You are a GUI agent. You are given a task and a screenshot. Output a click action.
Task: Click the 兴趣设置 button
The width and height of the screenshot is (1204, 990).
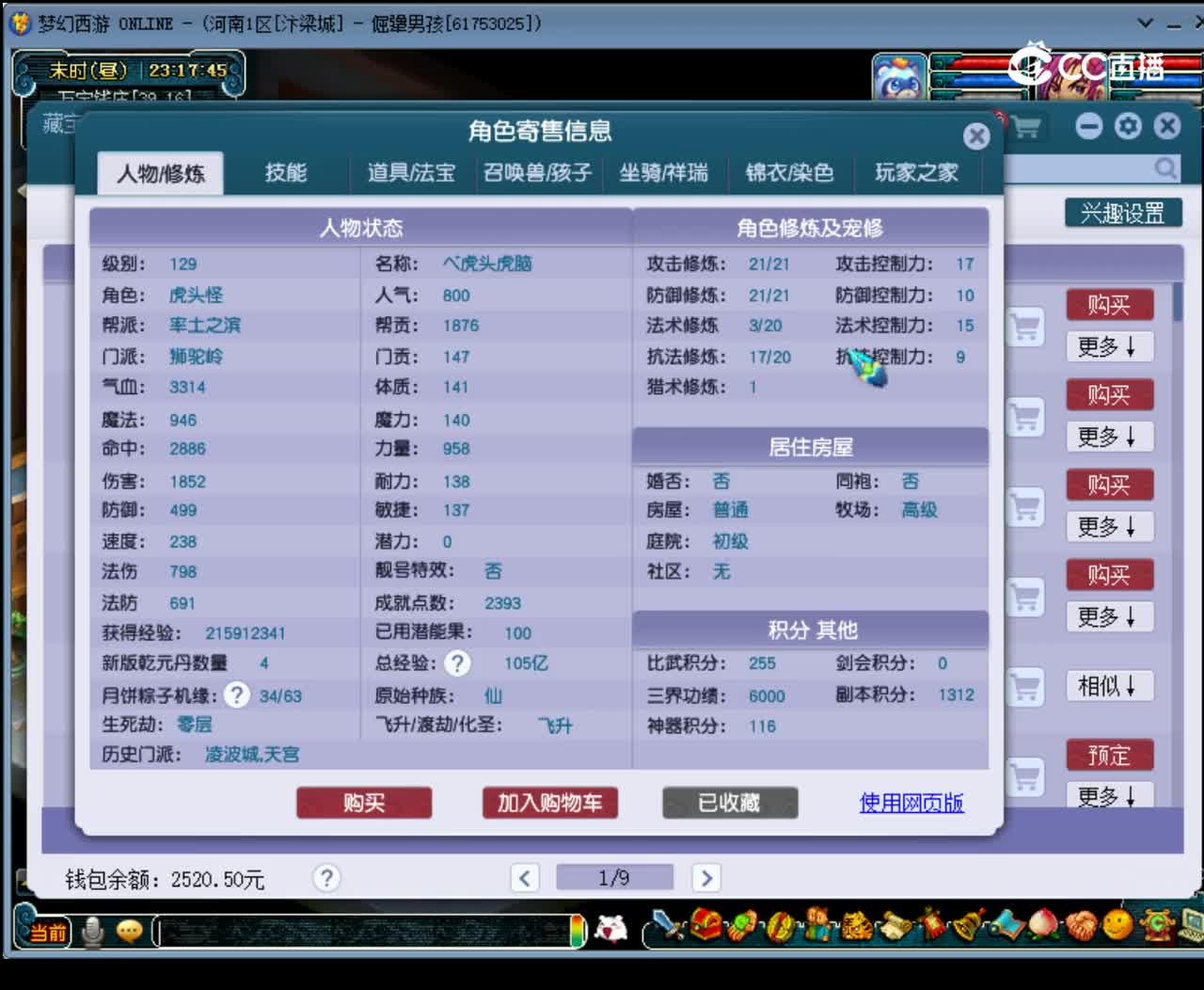pos(1123,213)
